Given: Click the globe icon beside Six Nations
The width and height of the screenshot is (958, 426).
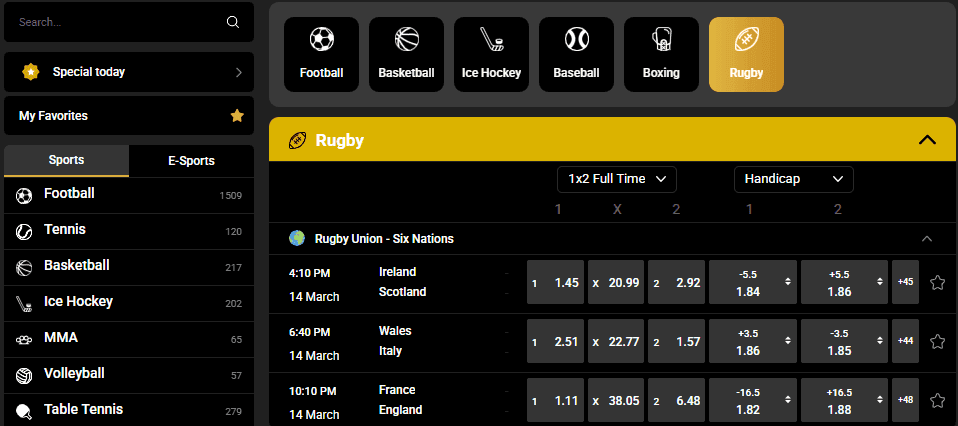Looking at the screenshot, I should point(297,238).
